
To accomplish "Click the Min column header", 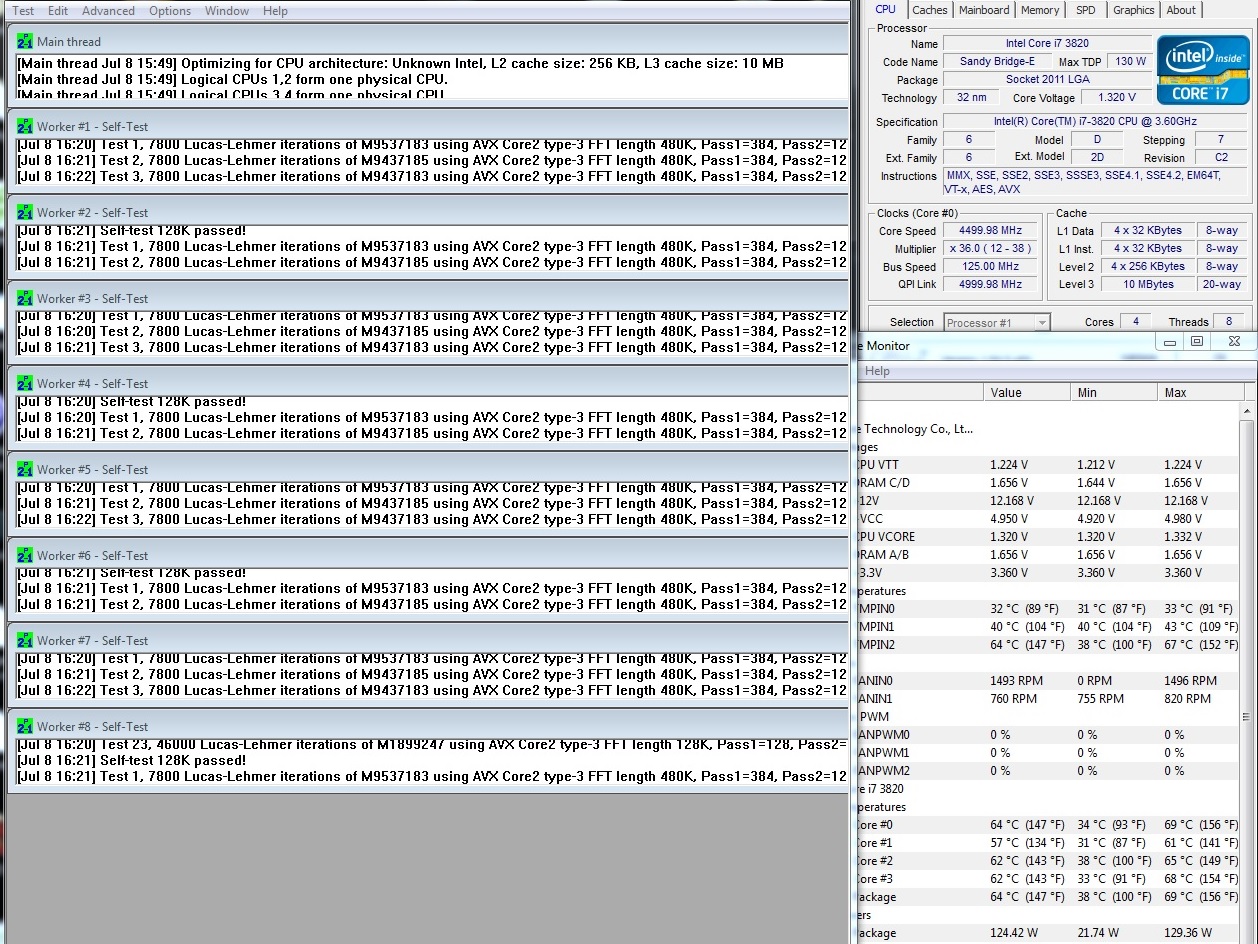I will (1114, 393).
